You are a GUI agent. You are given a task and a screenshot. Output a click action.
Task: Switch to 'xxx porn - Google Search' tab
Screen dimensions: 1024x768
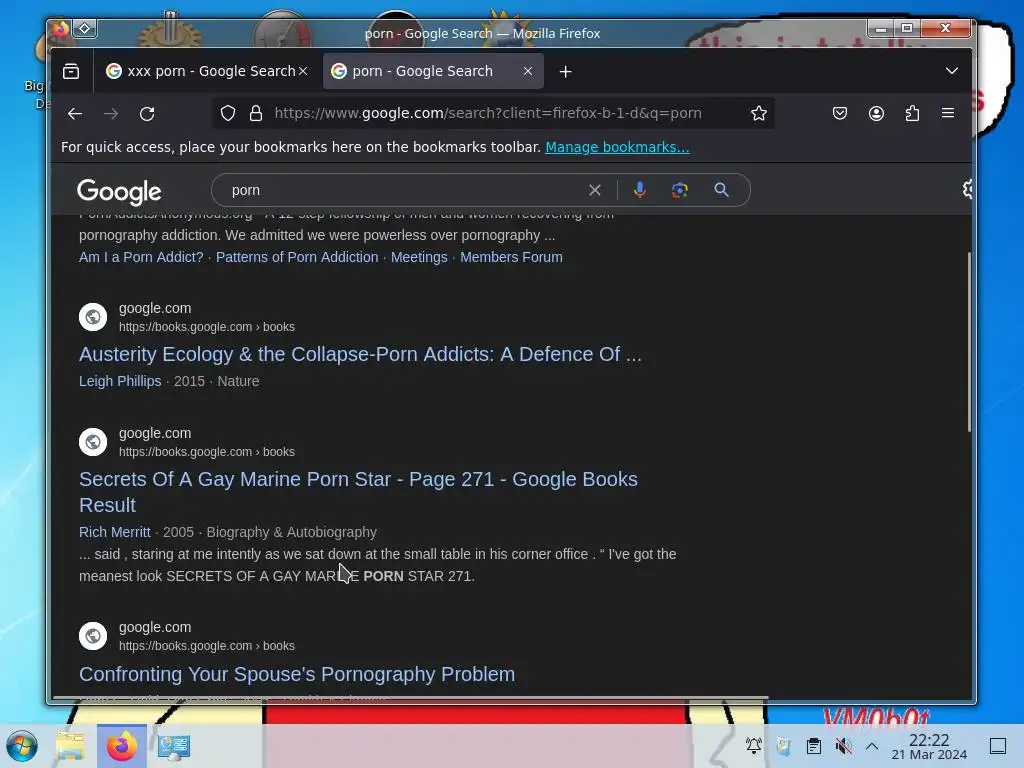[x=206, y=71]
